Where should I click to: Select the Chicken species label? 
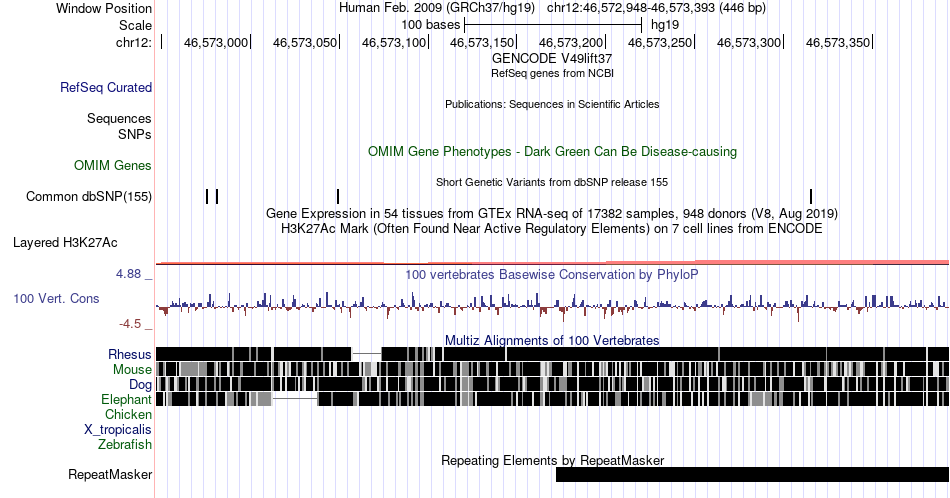coord(128,414)
